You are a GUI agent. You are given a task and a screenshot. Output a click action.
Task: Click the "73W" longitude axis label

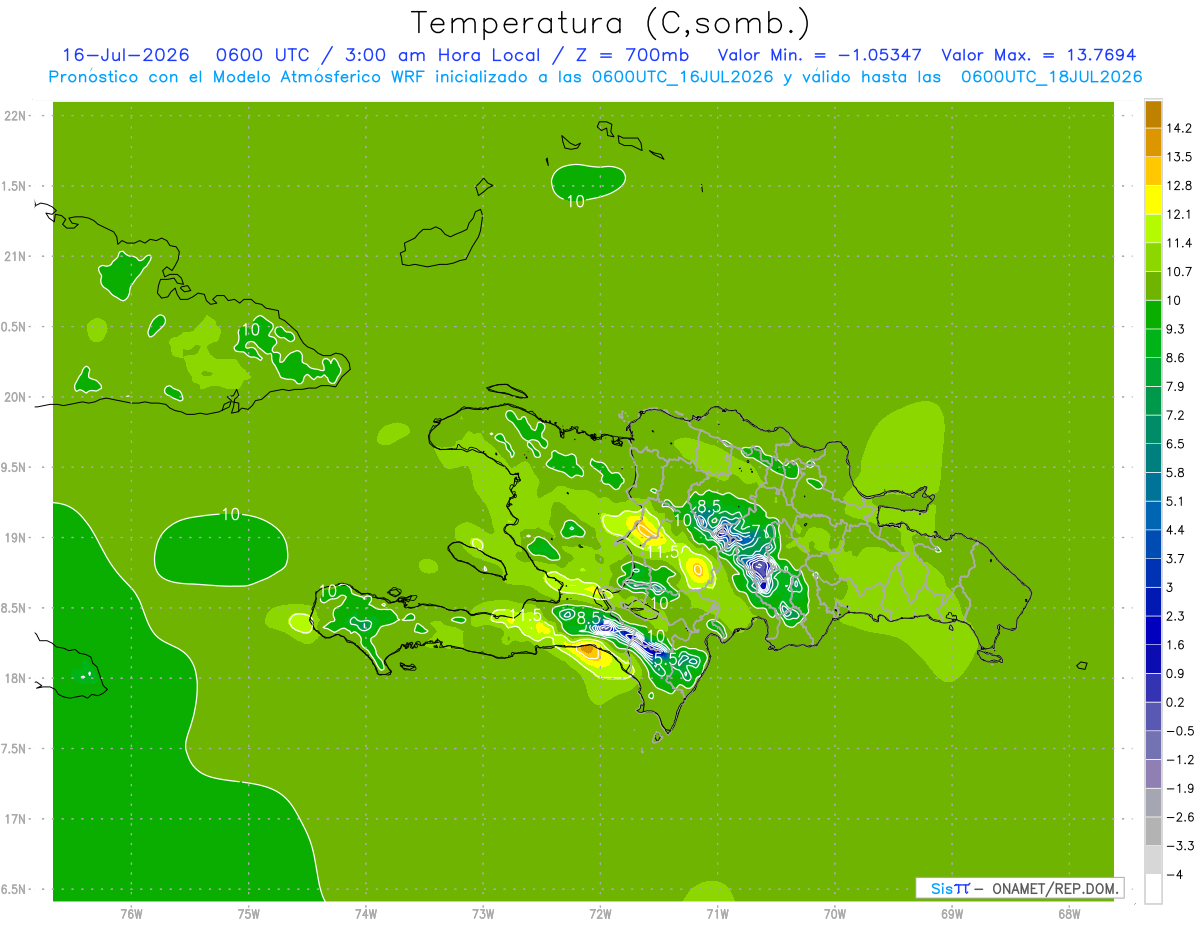[483, 913]
